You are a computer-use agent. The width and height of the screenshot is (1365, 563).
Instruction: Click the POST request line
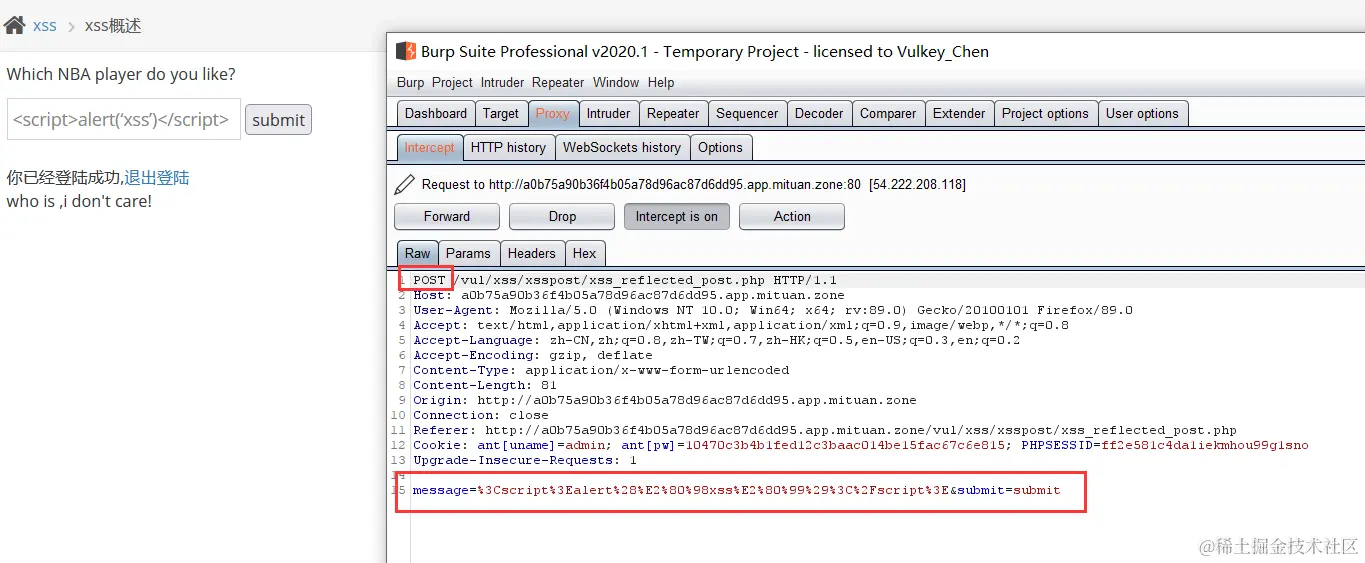(625, 281)
